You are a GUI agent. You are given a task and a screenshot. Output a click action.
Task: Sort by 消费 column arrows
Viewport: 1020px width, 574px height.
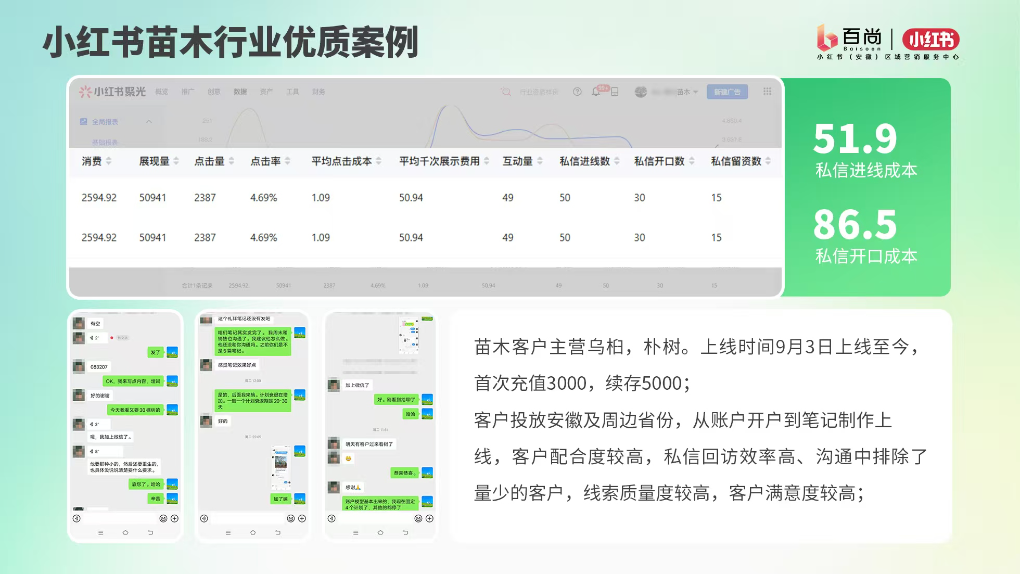pyautogui.click(x=109, y=161)
